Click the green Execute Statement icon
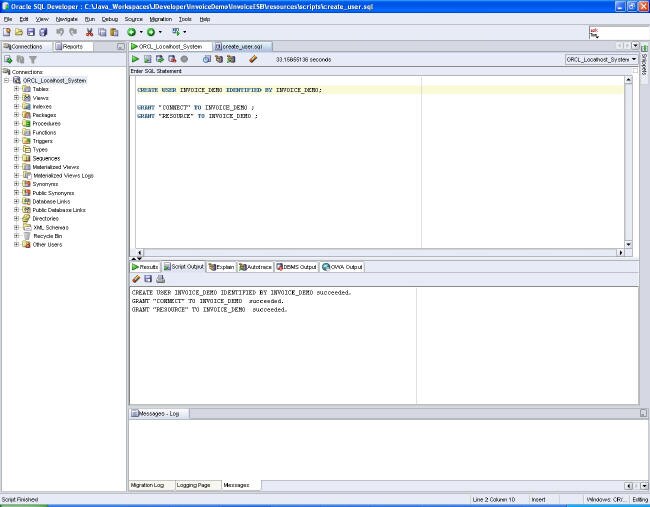Image resolution: width=650 pixels, height=507 pixels. pos(136,59)
